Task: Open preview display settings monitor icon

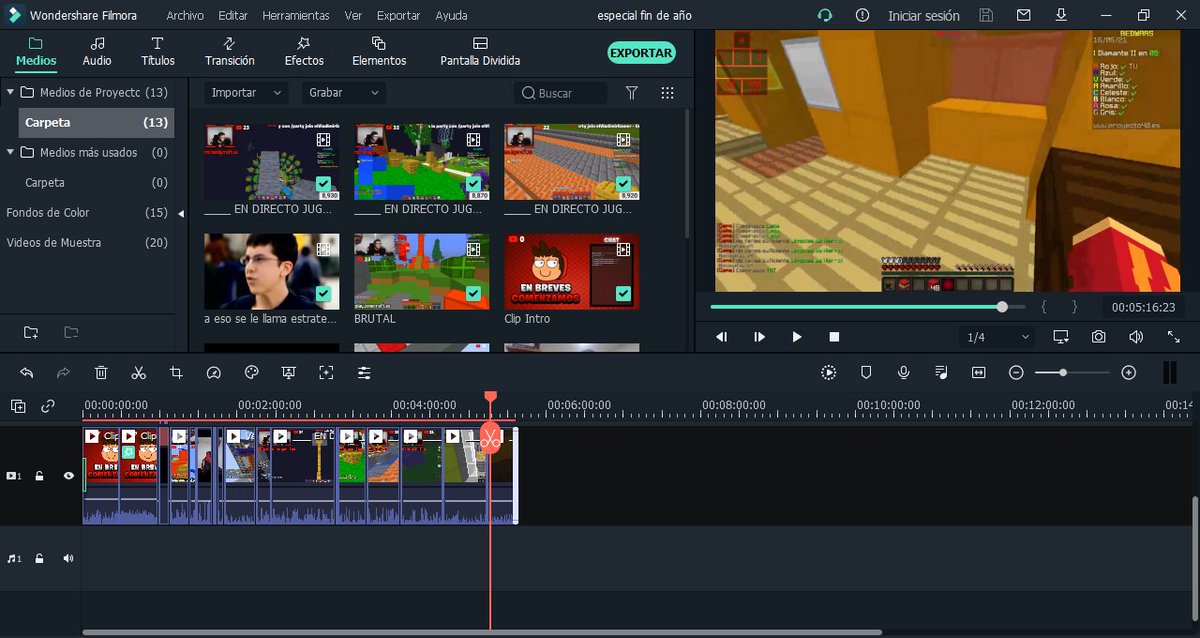Action: (1061, 337)
